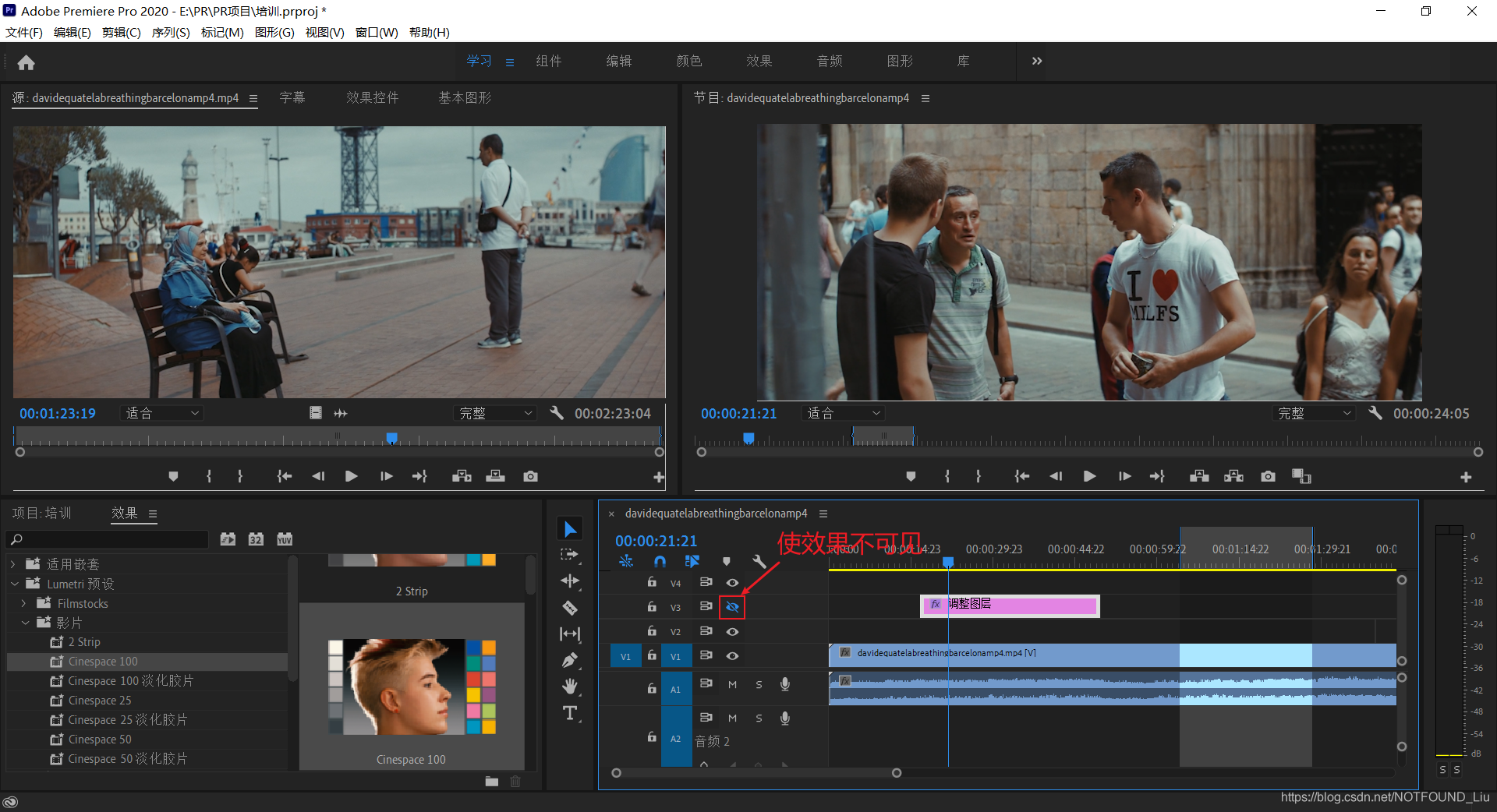Click Extract button in Program monitor
The image size is (1497, 812).
click(x=1233, y=476)
